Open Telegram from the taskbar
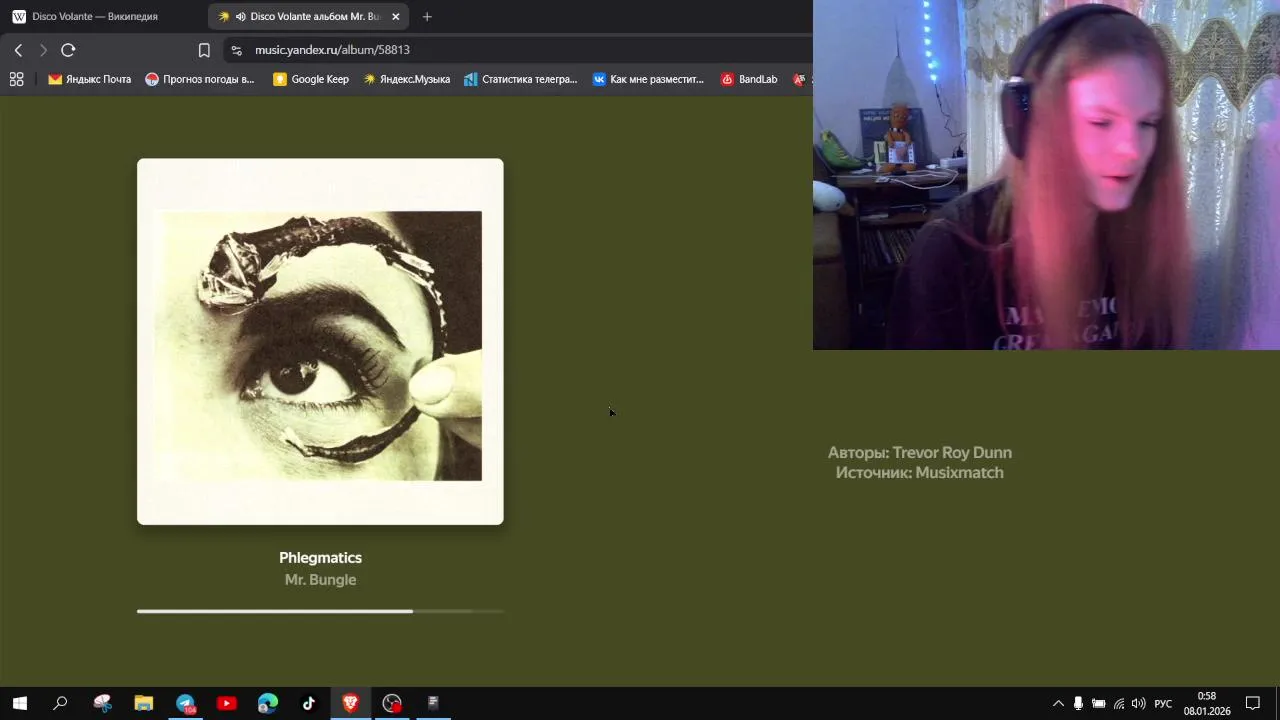The width and height of the screenshot is (1280, 720). pos(185,703)
